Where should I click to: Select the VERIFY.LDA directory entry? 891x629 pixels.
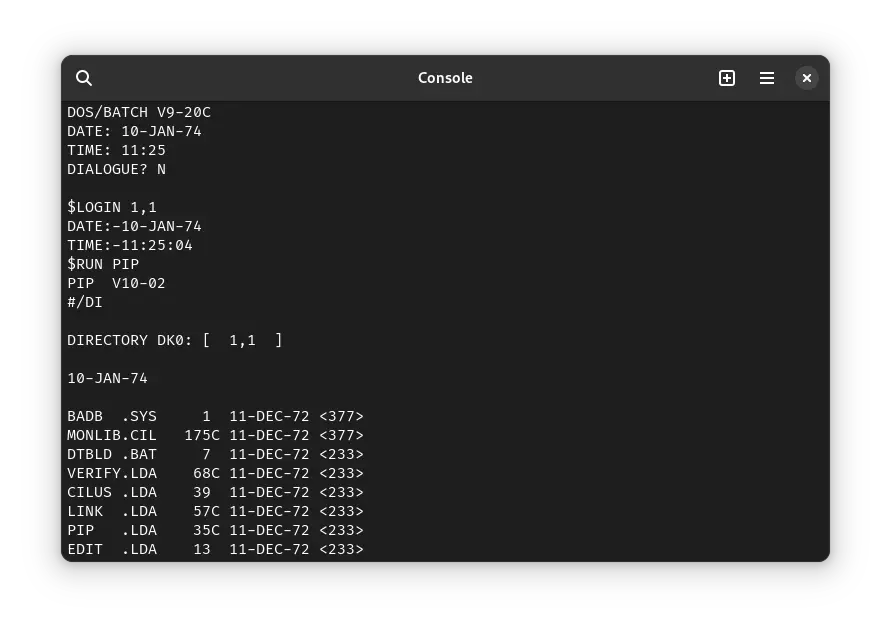point(215,473)
